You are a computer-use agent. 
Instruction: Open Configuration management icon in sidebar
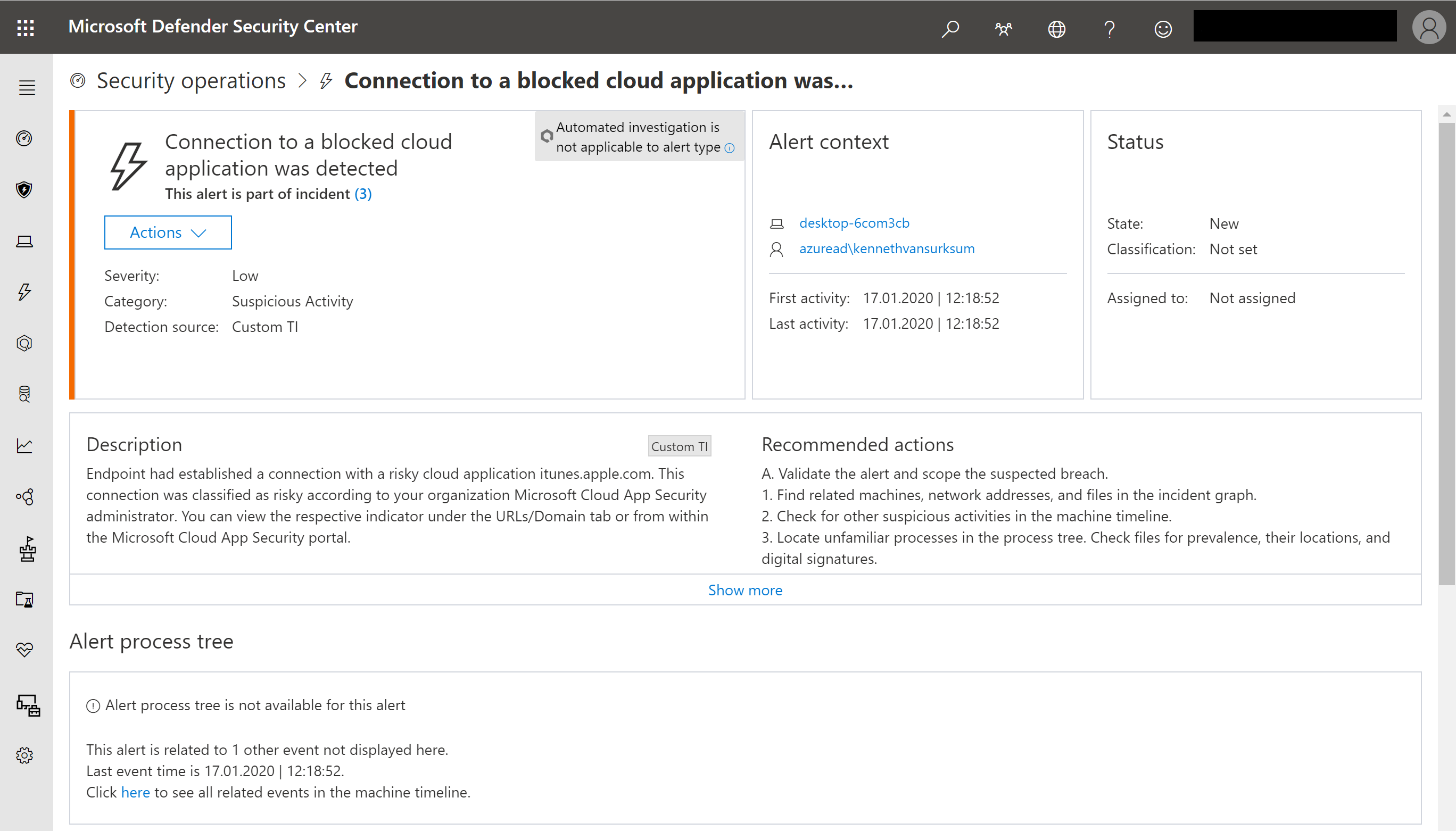point(28,705)
